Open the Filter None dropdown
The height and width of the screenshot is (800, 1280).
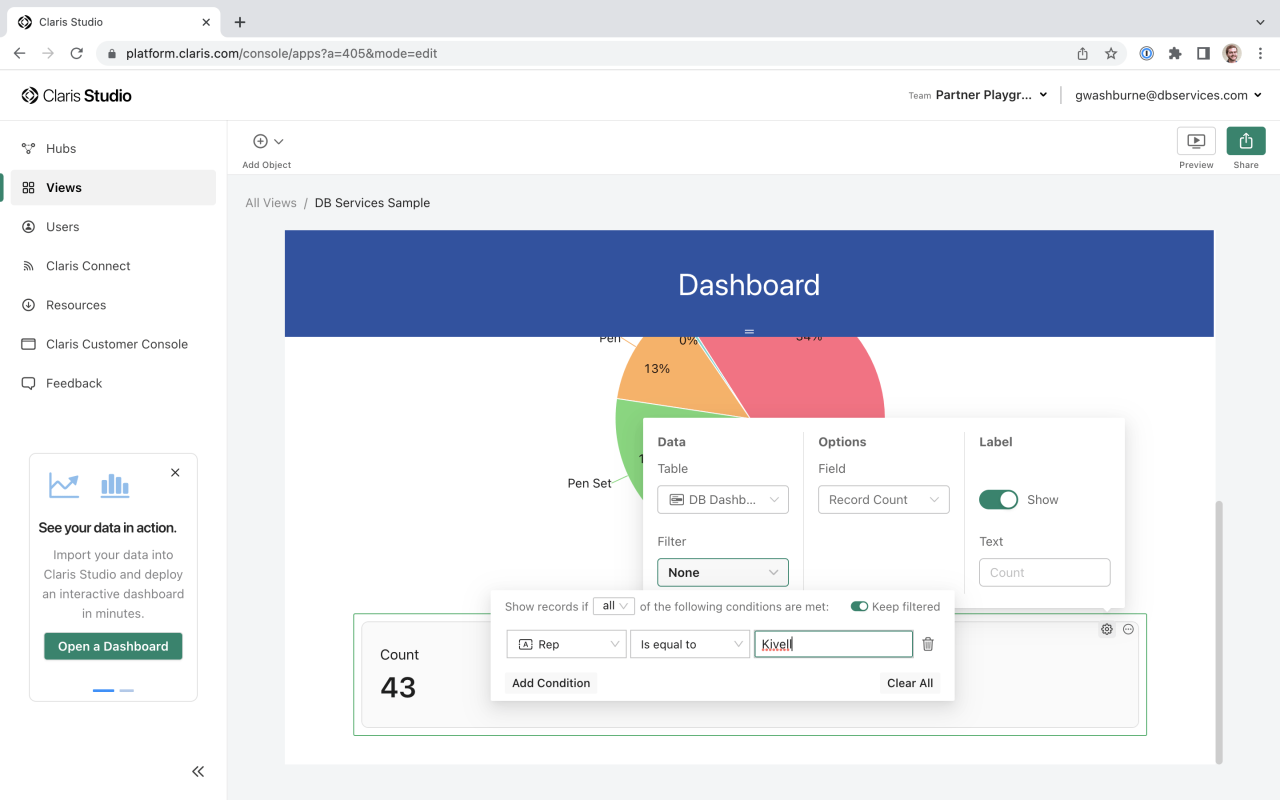[723, 572]
